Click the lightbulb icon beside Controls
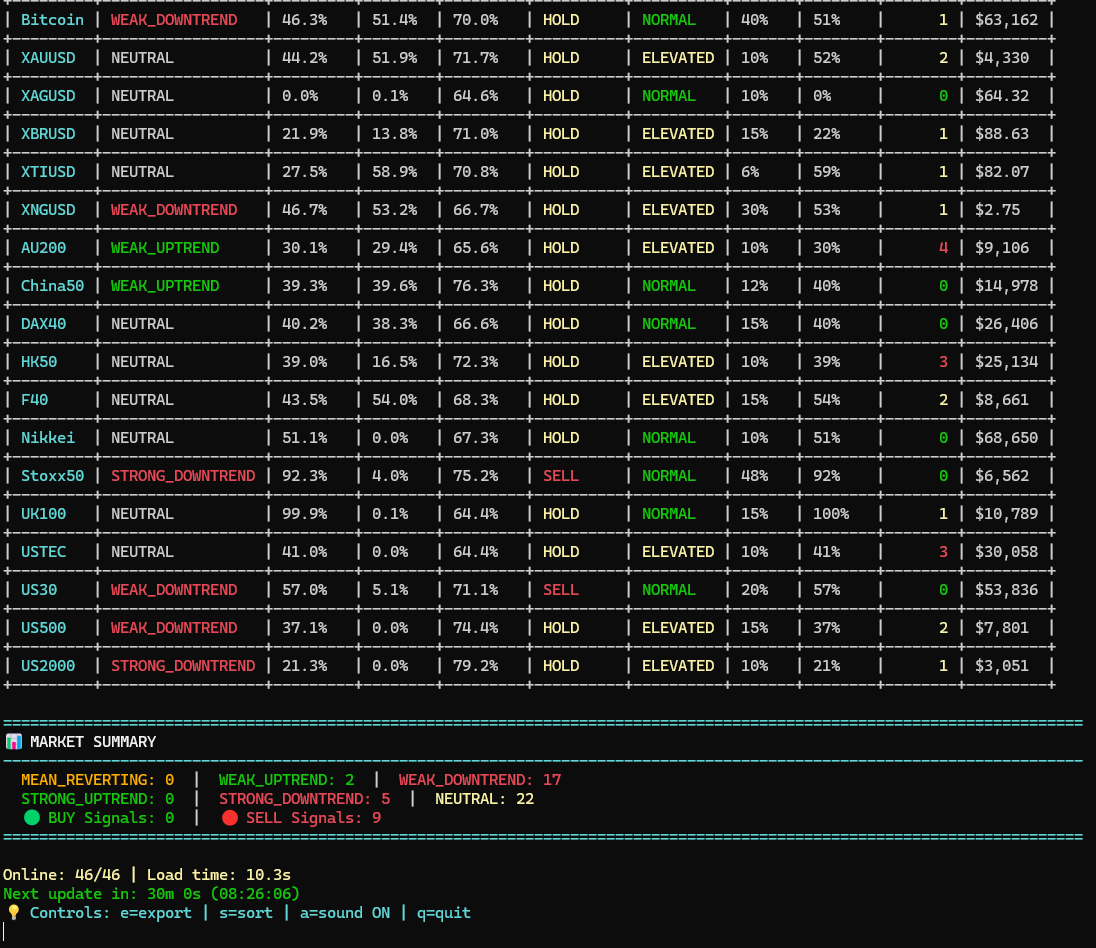 13,913
